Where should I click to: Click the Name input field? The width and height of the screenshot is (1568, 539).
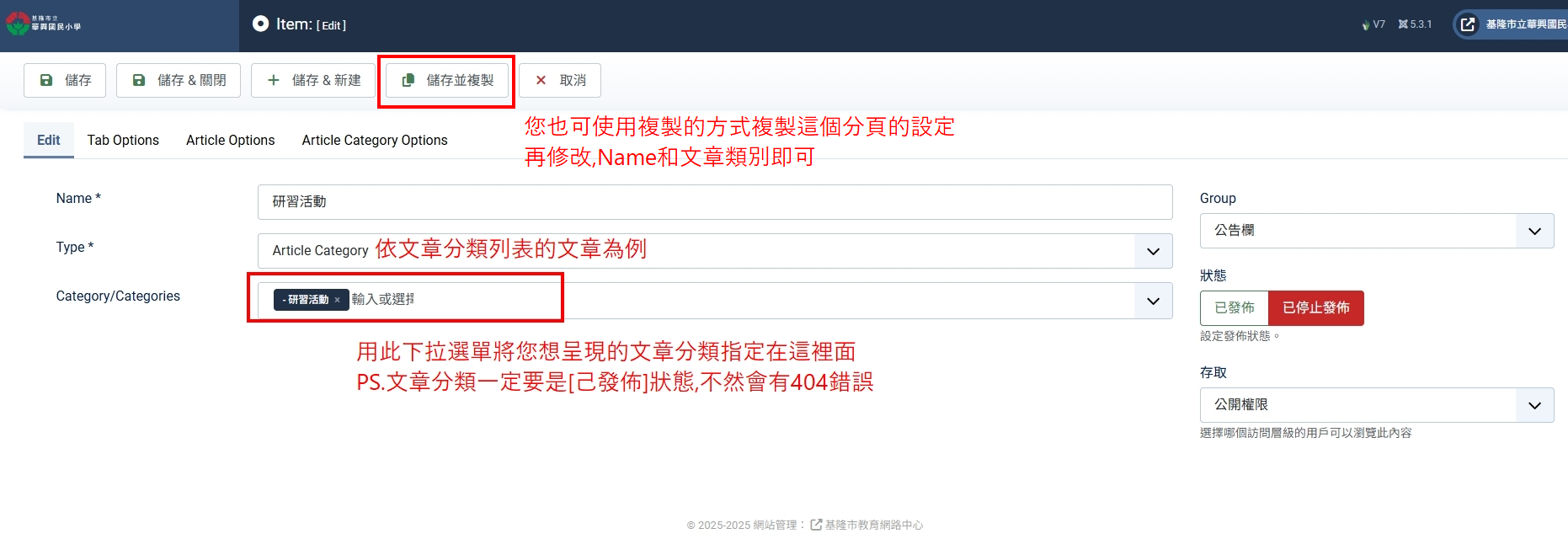[714, 202]
